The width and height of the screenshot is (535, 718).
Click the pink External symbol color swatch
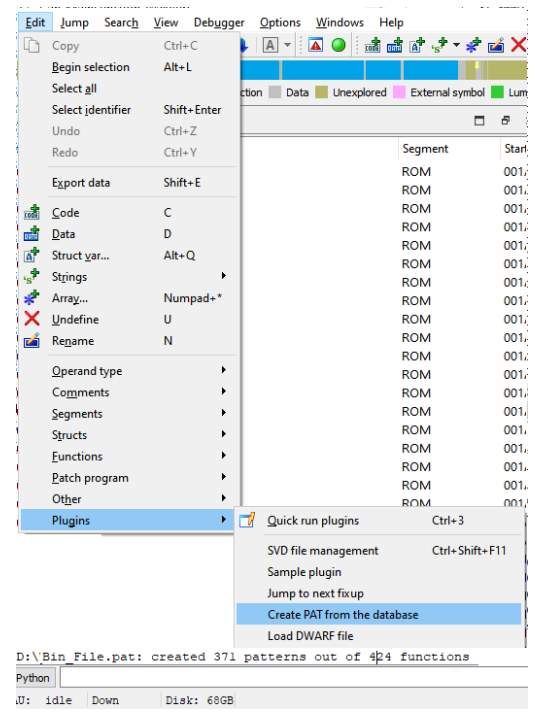[x=399, y=92]
